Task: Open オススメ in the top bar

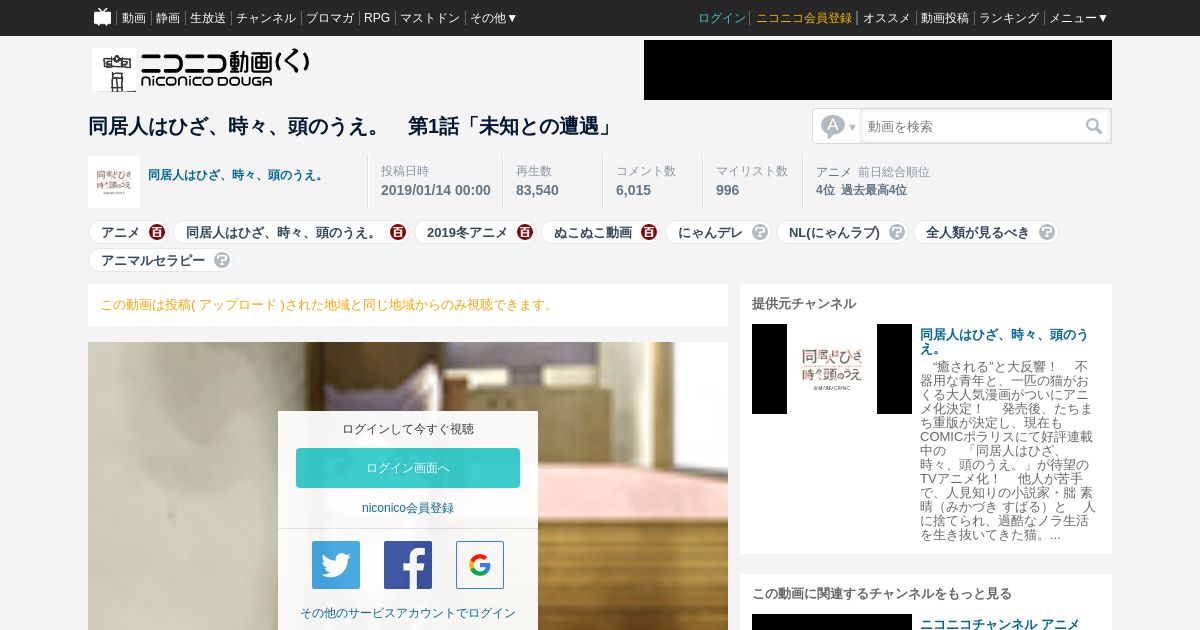Action: click(x=887, y=18)
